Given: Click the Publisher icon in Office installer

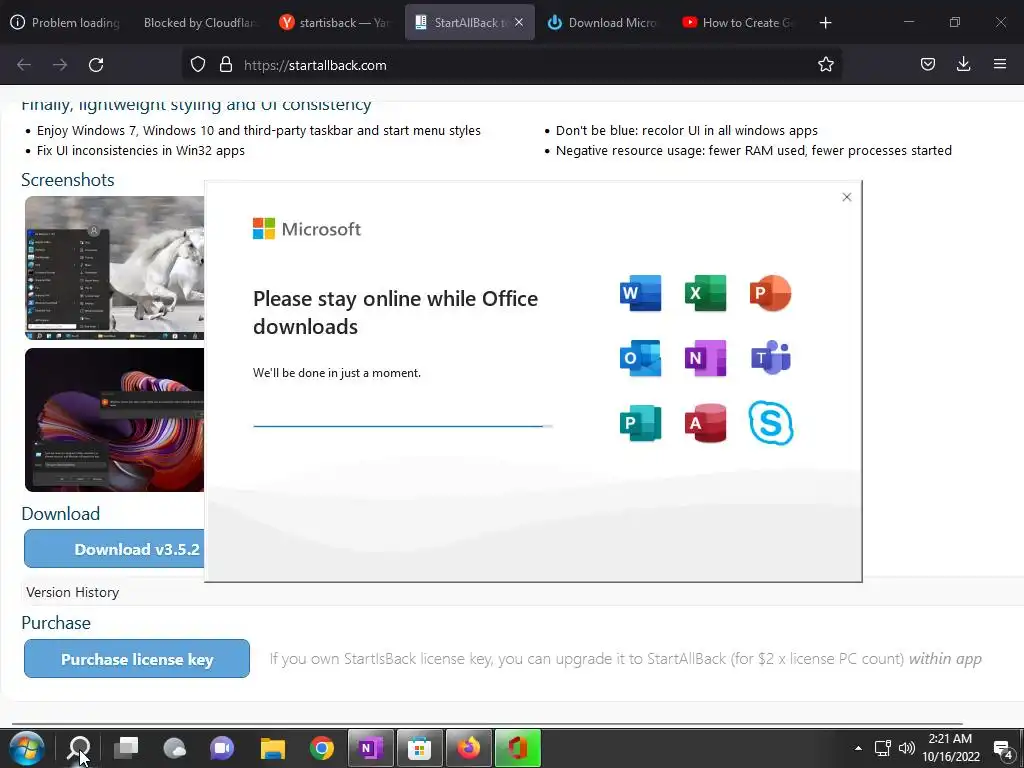Looking at the screenshot, I should (x=640, y=423).
